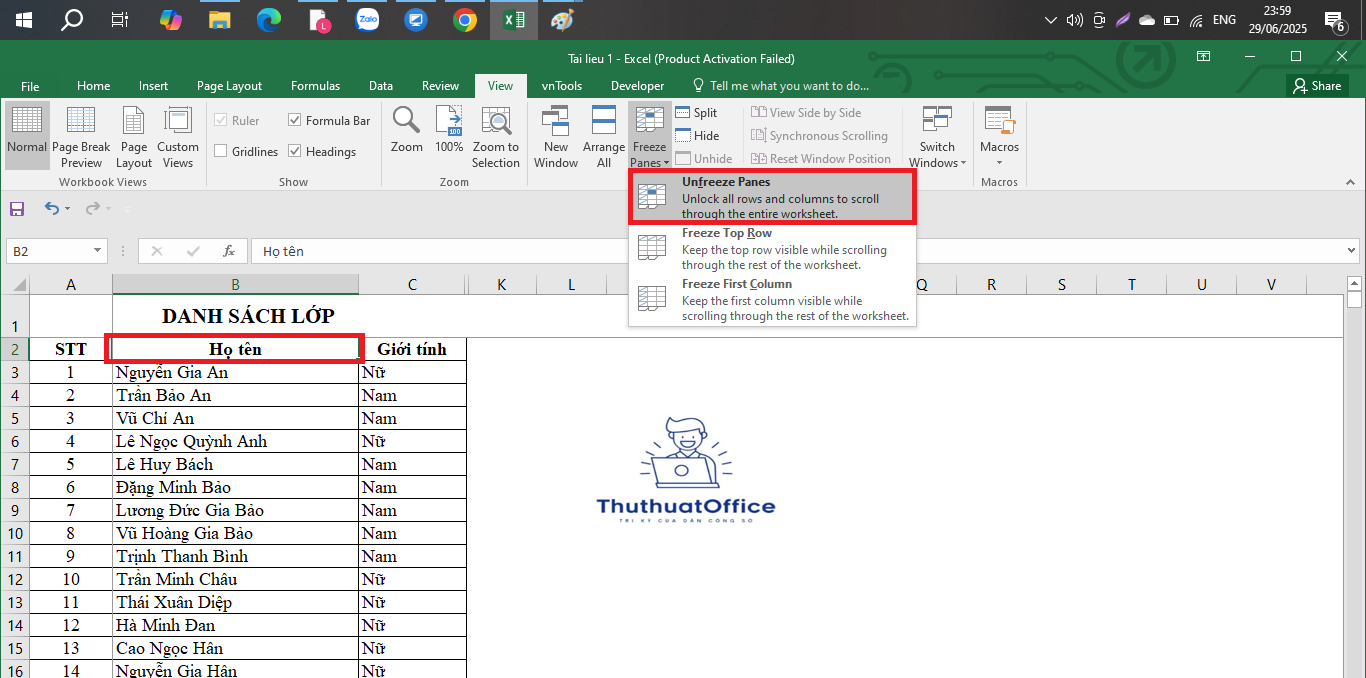1366x678 pixels.
Task: Select the Normal workbook view
Action: 27,135
